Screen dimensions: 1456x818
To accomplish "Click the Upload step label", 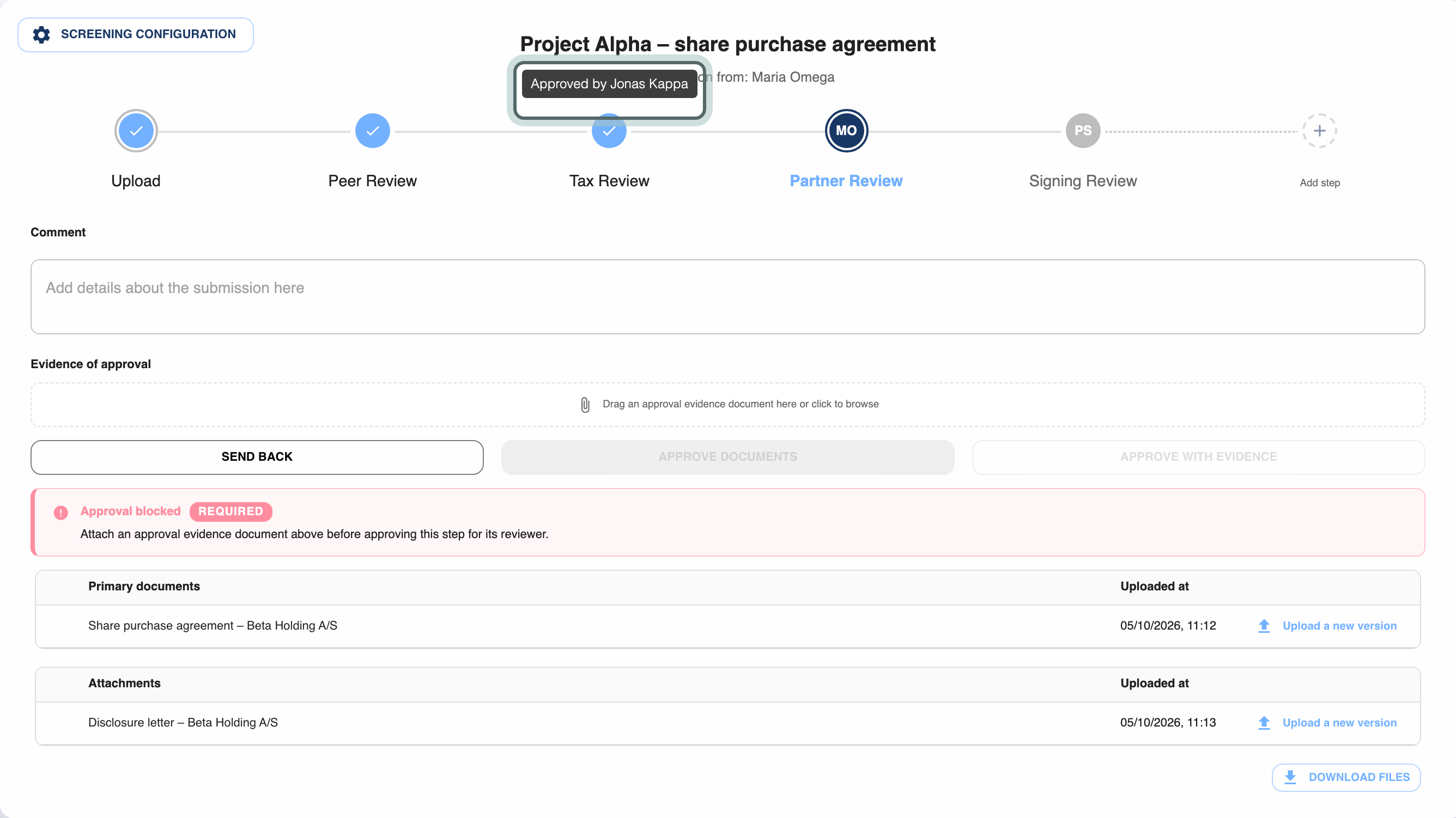I will point(136,181).
